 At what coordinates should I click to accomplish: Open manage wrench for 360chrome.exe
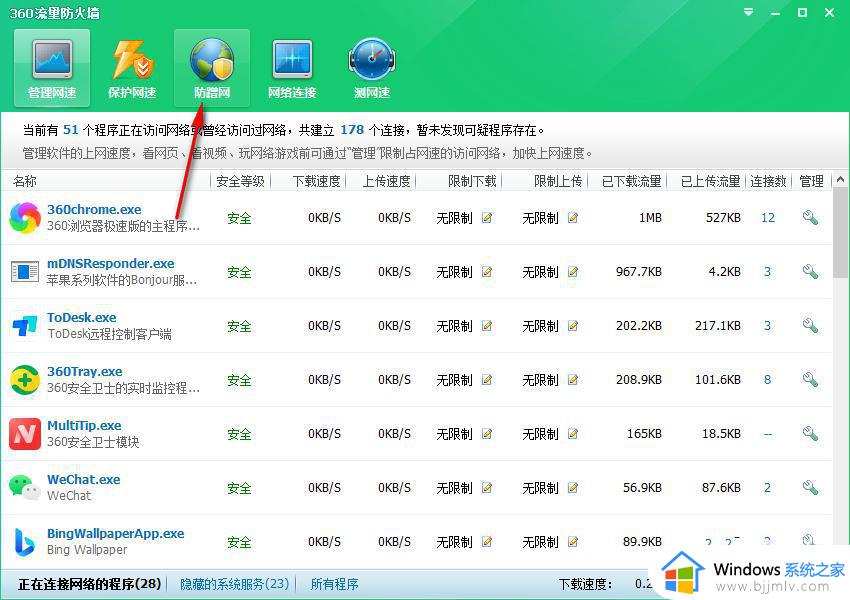click(x=810, y=218)
